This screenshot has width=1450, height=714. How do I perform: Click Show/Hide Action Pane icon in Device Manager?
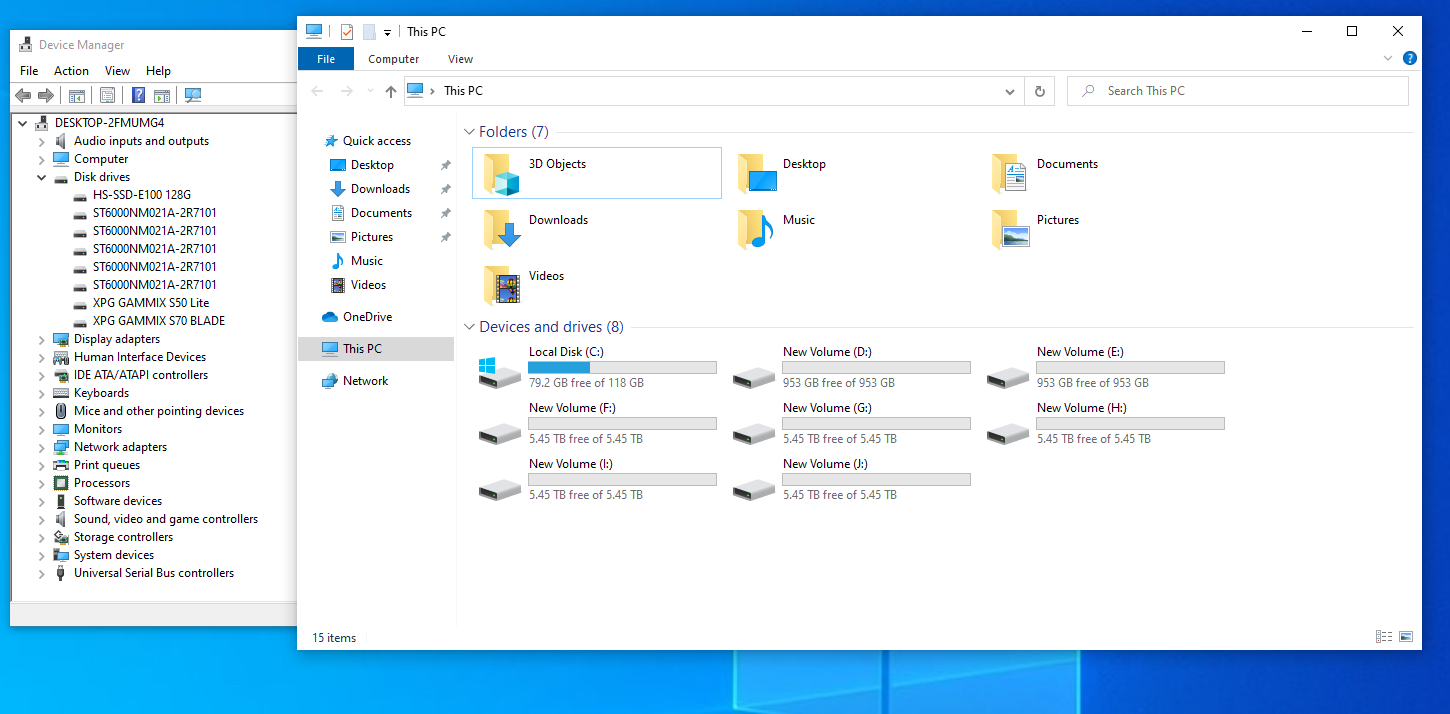click(162, 95)
